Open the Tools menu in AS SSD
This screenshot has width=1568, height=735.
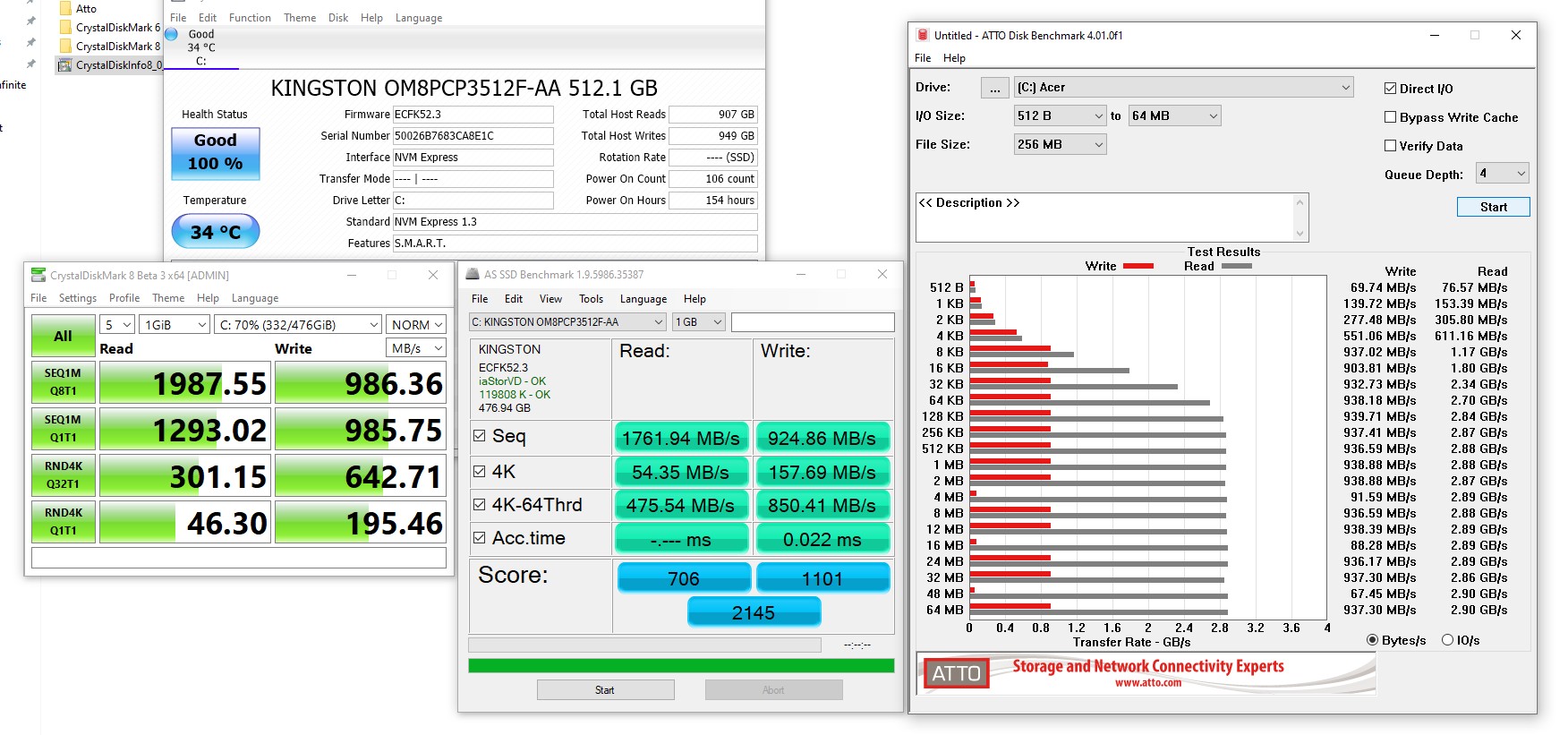(591, 299)
